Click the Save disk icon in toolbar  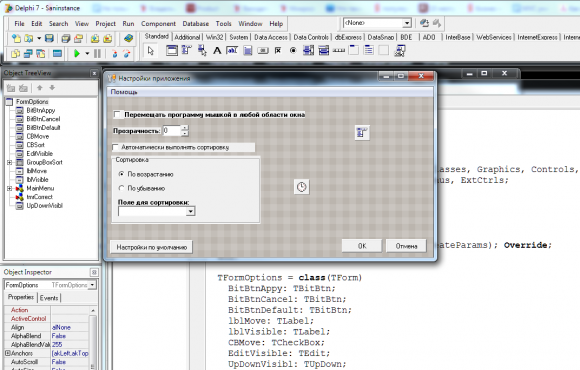click(x=49, y=38)
